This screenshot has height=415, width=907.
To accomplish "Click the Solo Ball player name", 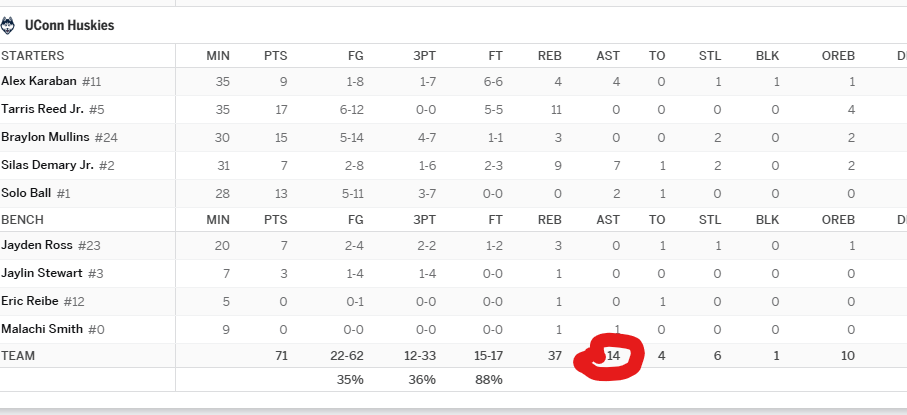I will pos(26,193).
